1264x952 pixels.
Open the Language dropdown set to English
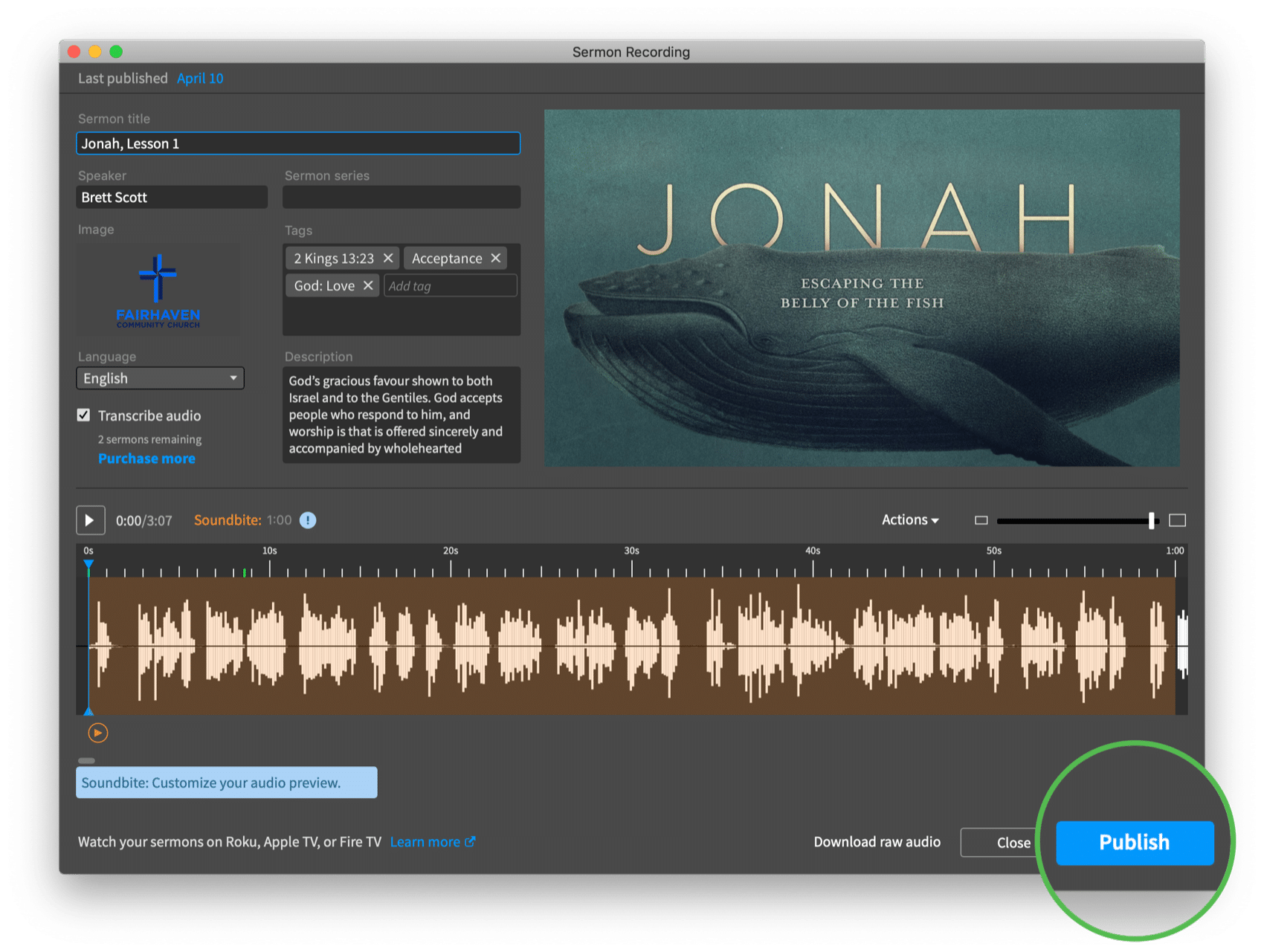[x=160, y=378]
